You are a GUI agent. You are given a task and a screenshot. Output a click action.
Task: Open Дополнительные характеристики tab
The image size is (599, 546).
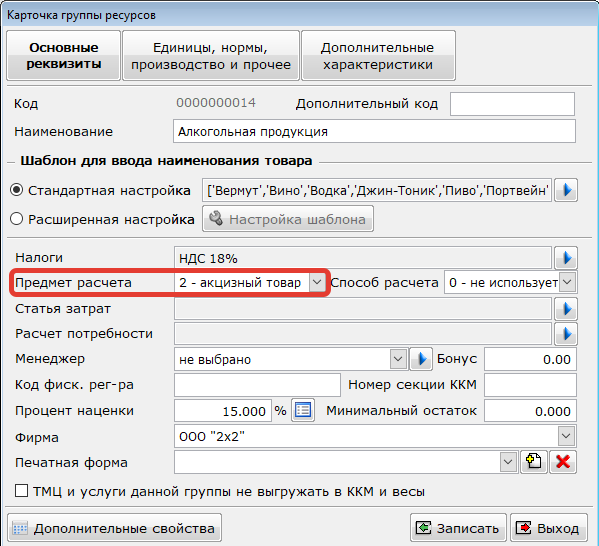click(378, 56)
